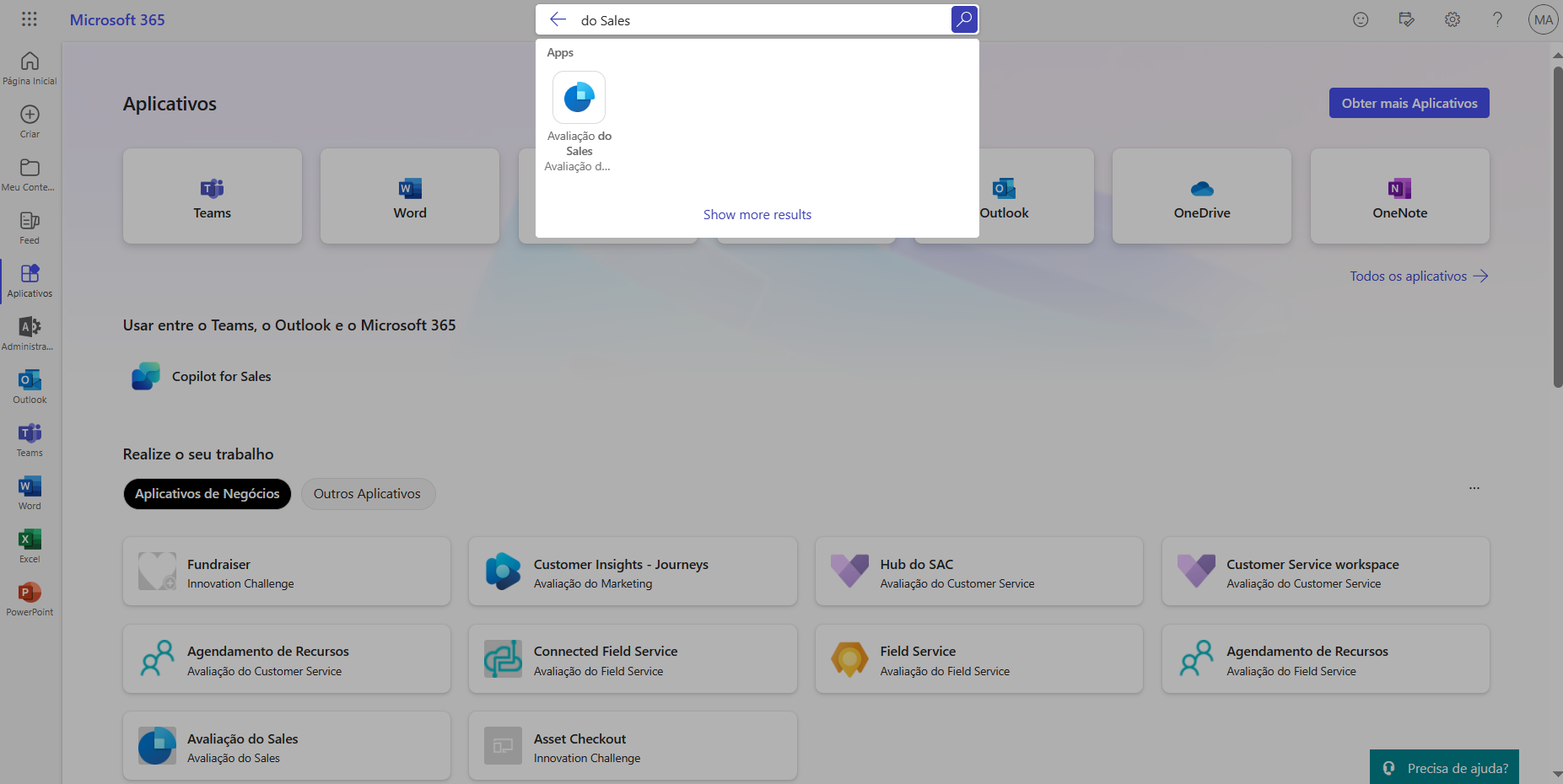The height and width of the screenshot is (784, 1563).
Task: Open the OneDrive app tile
Action: [x=1202, y=196]
